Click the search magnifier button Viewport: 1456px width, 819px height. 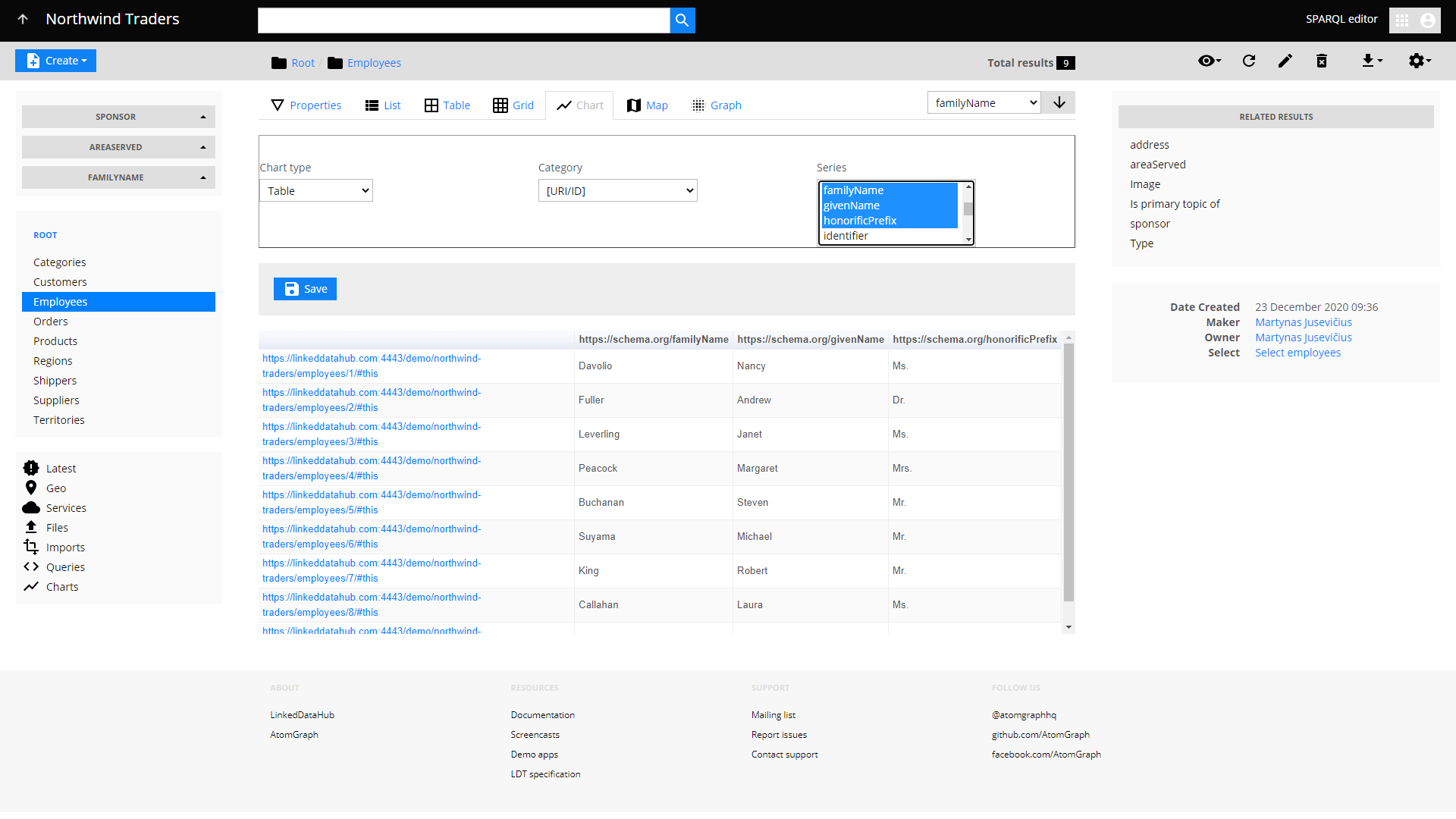[x=682, y=20]
